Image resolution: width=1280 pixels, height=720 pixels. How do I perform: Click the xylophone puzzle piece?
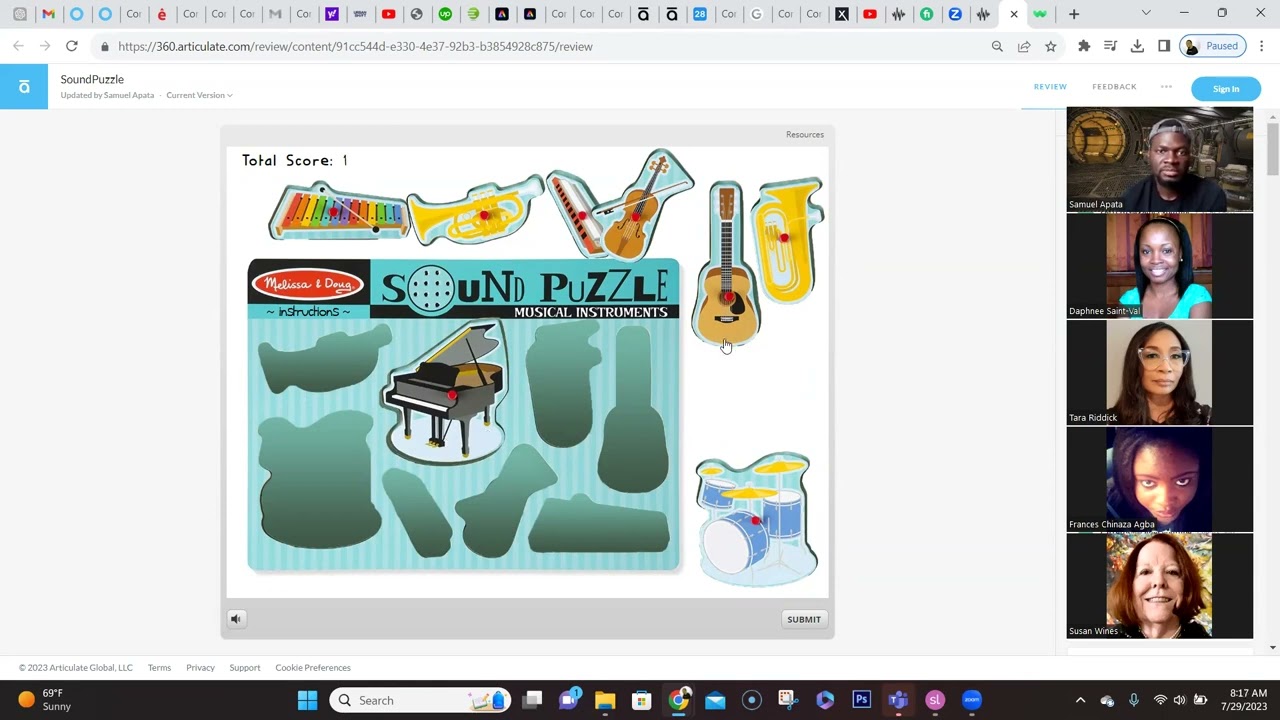coord(338,210)
